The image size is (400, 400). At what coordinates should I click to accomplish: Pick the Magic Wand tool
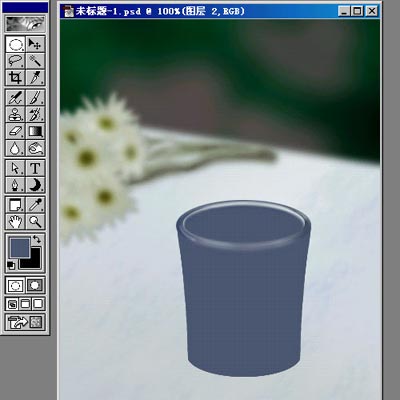pos(35,61)
